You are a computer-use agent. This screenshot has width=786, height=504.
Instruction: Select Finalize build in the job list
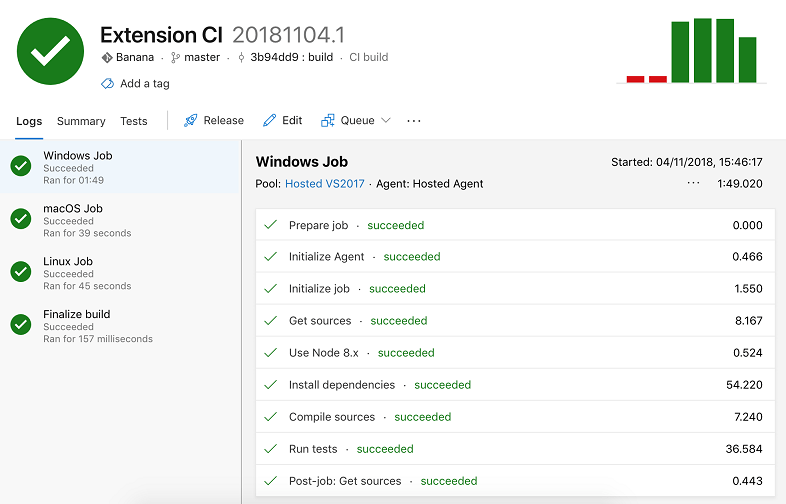pos(77,314)
